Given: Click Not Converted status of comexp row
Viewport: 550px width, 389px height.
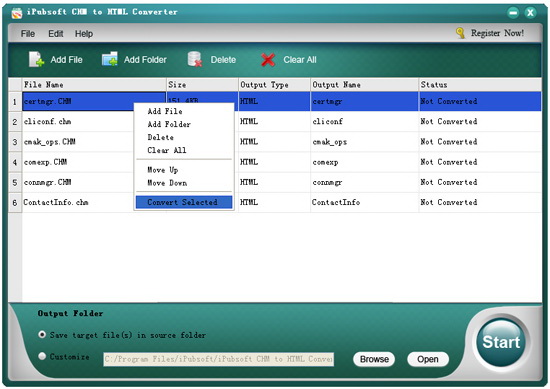Looking at the screenshot, I should pos(480,162).
